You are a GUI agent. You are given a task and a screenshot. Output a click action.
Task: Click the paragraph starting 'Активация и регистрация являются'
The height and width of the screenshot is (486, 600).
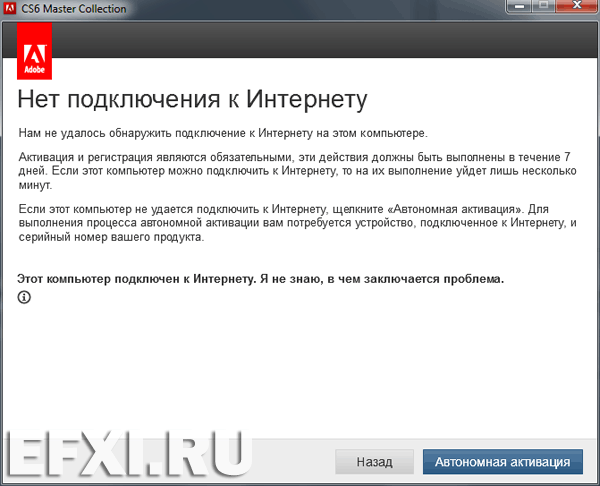point(297,171)
